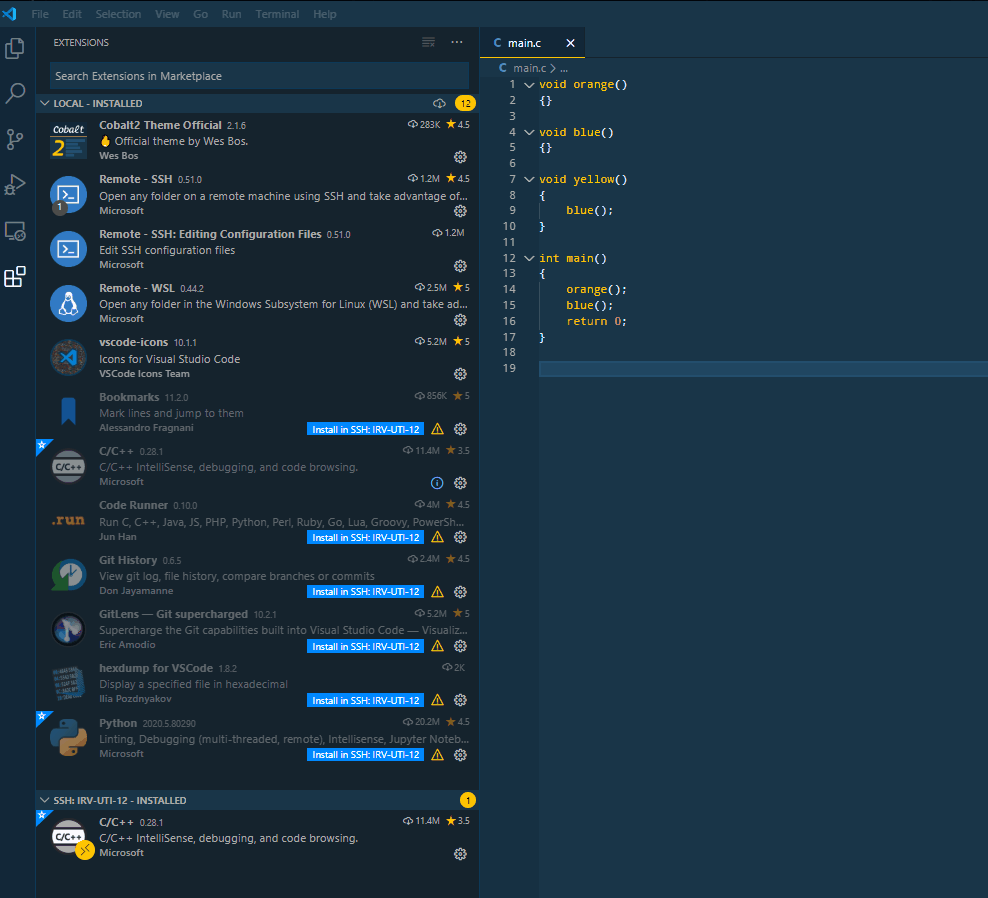Open the Terminal menu
Screen dimensions: 988x898
click(277, 13)
